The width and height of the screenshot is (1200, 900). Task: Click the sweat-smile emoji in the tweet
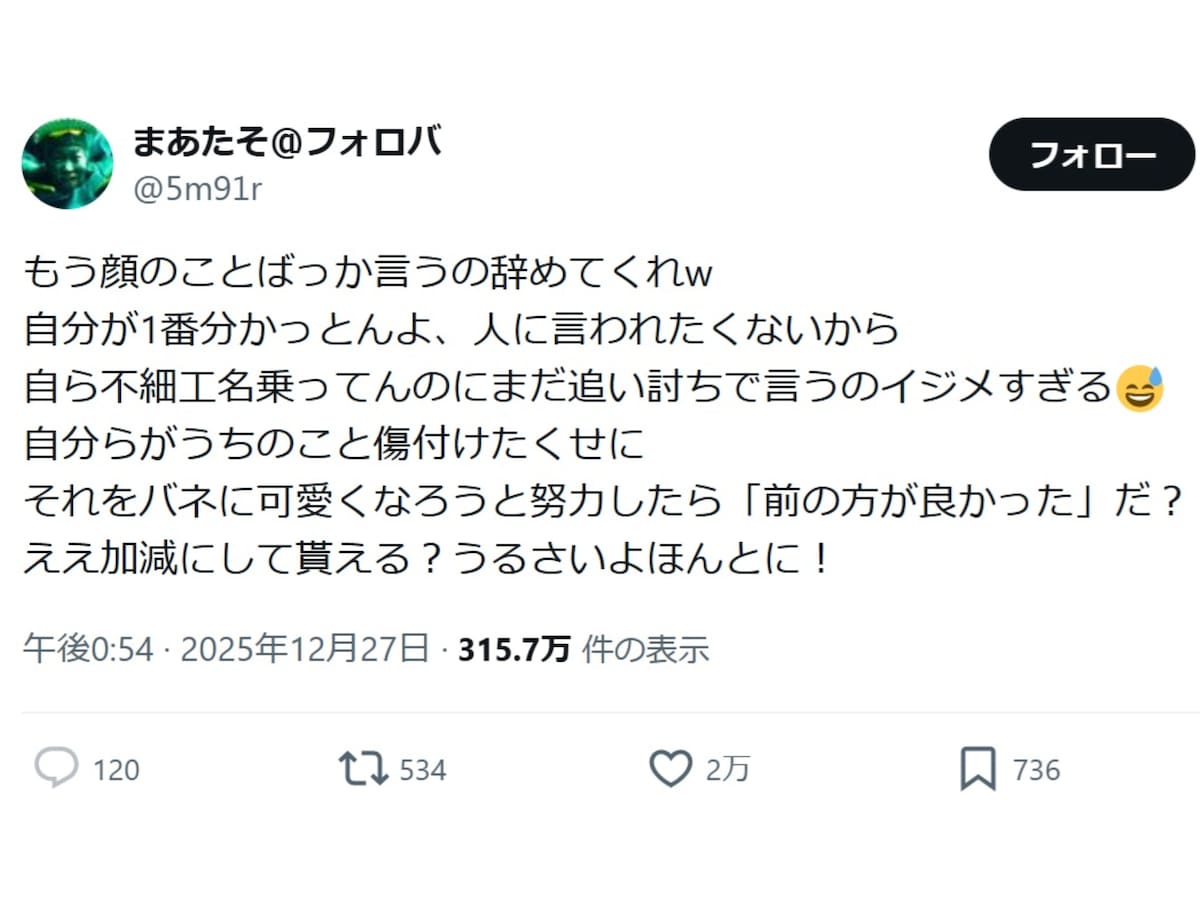pos(1142,390)
